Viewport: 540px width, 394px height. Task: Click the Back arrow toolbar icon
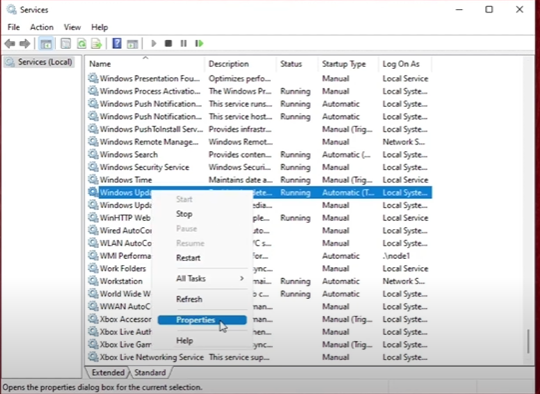(x=10, y=44)
